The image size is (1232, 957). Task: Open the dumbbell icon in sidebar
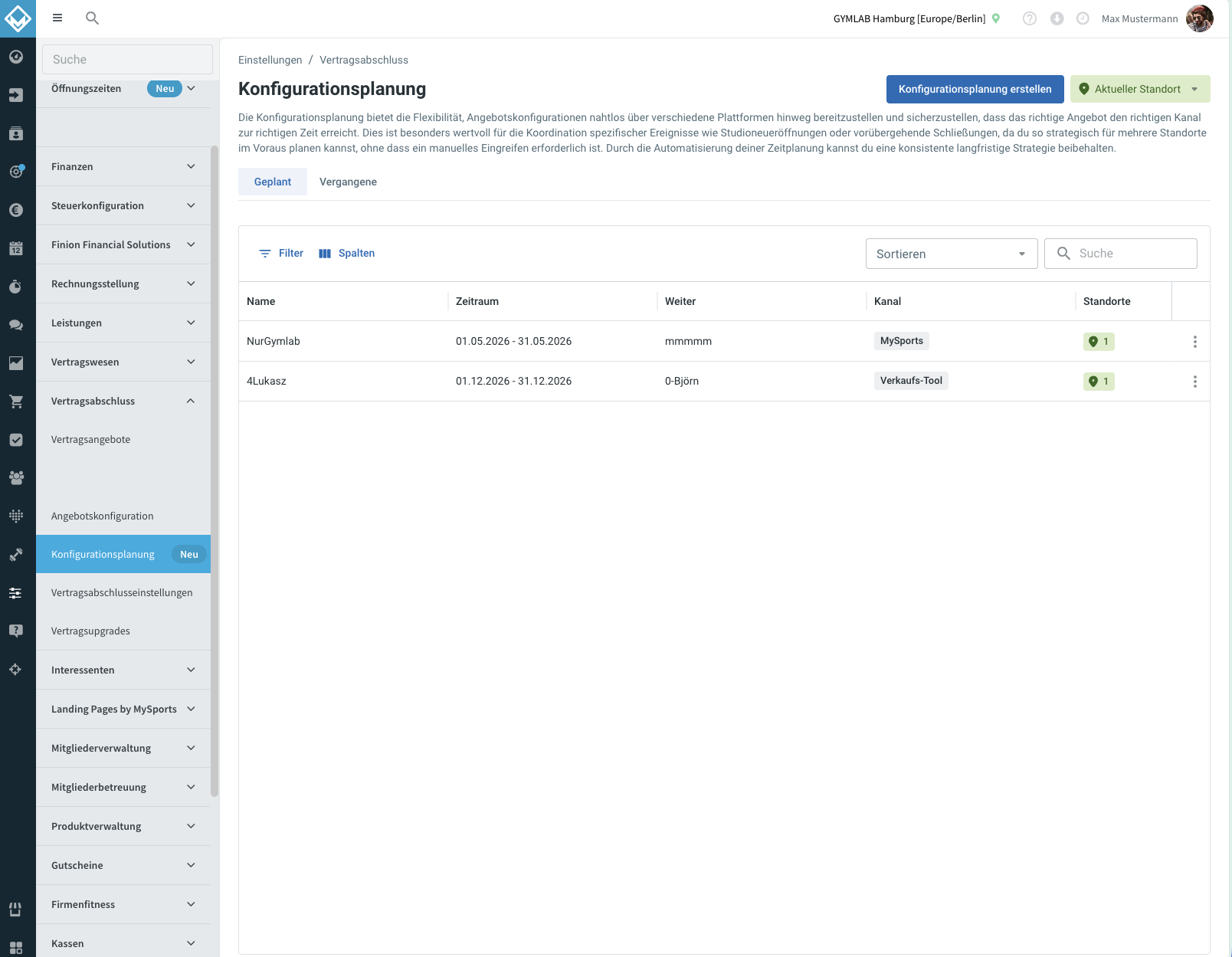pos(16,555)
